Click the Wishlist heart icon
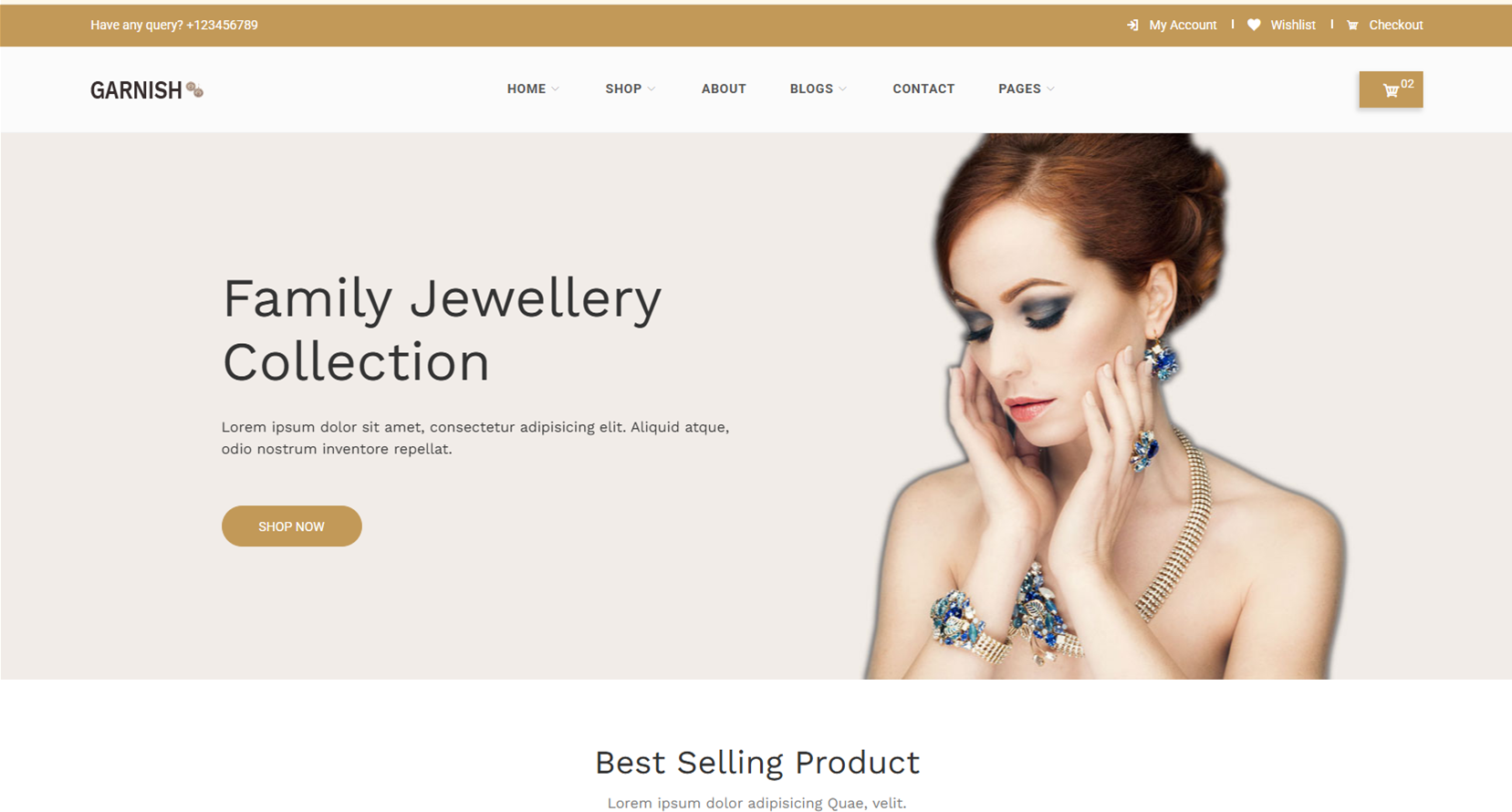The height and width of the screenshot is (812, 1512). [x=1254, y=26]
